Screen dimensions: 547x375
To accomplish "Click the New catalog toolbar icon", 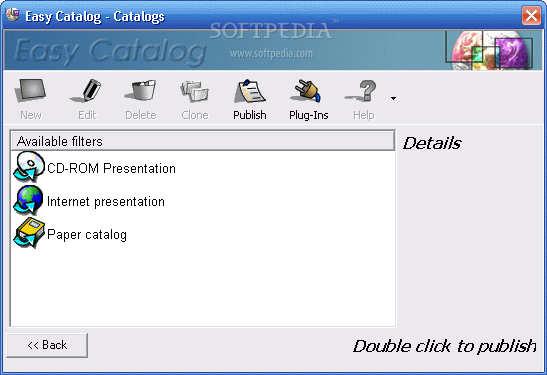I will (x=31, y=90).
